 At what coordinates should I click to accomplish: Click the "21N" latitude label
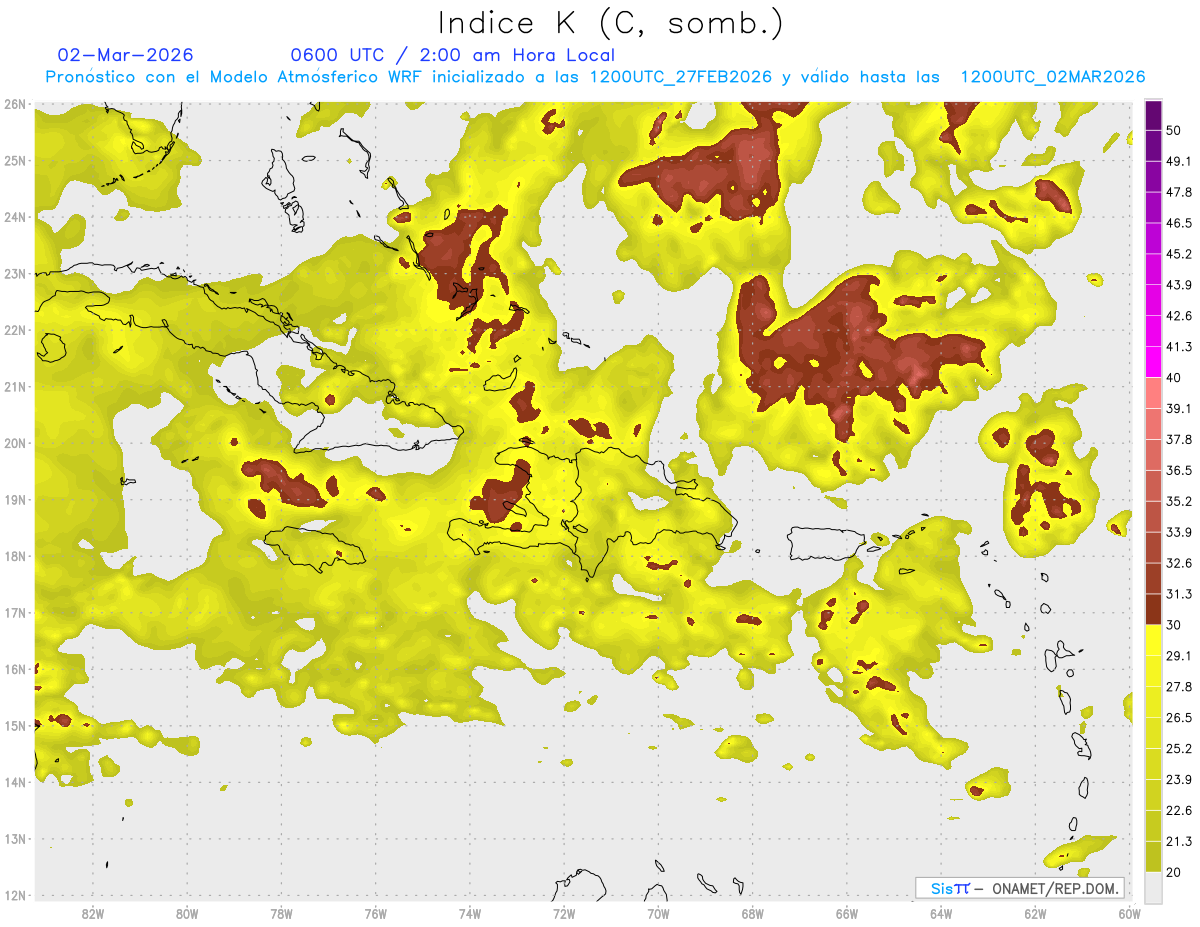pyautogui.click(x=15, y=386)
